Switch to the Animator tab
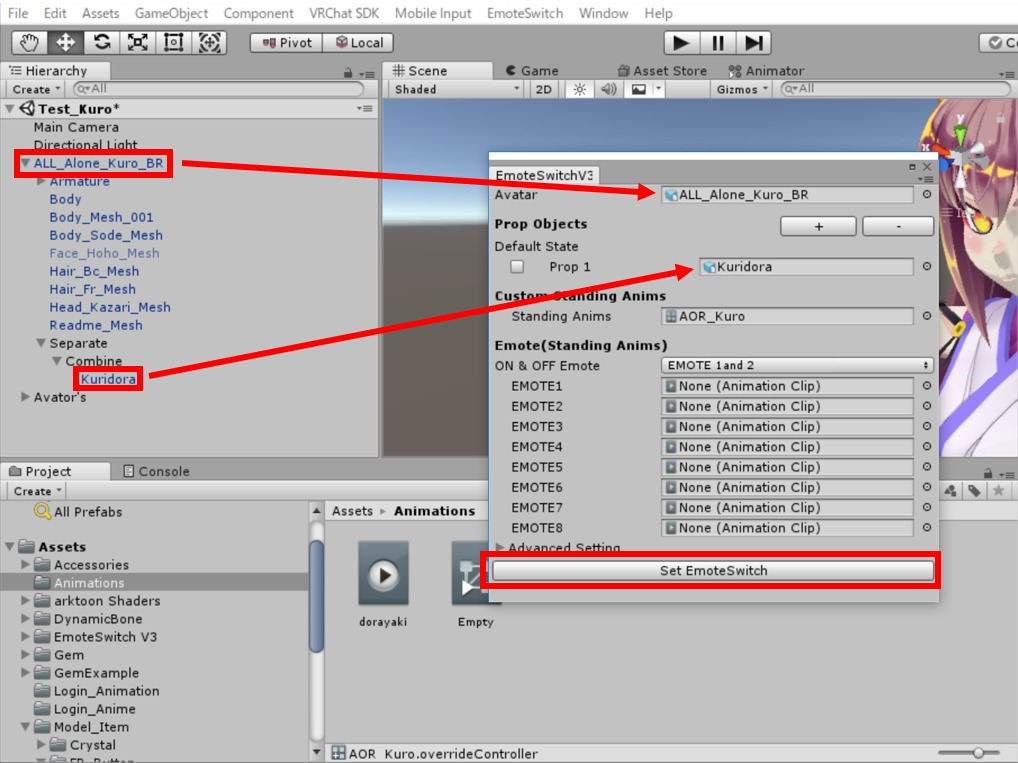Screen dimensions: 1018x763 [x=766, y=71]
